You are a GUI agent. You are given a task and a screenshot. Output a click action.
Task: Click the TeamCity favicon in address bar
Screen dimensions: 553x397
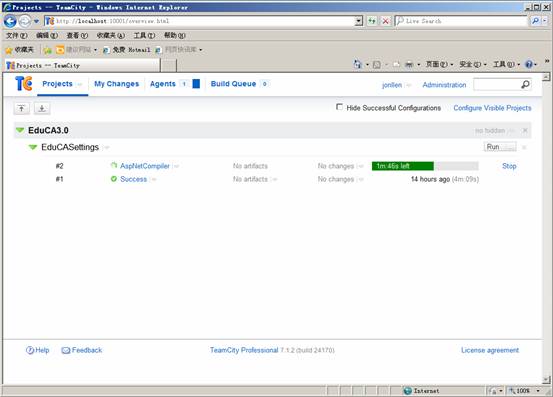(x=50, y=21)
